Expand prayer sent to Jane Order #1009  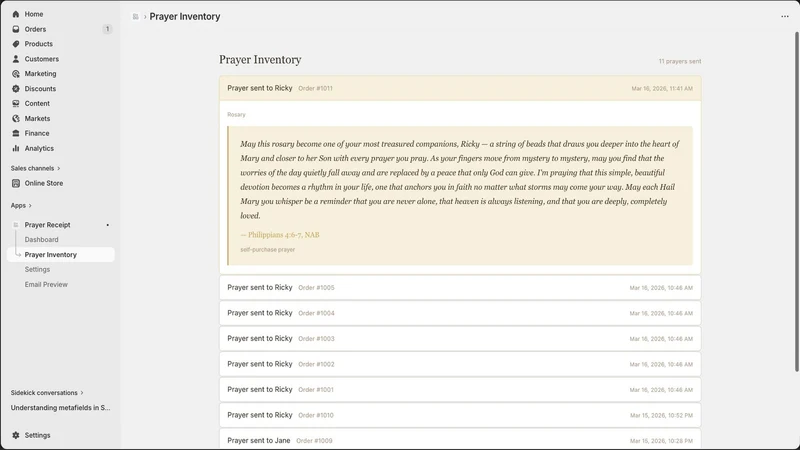click(460, 440)
